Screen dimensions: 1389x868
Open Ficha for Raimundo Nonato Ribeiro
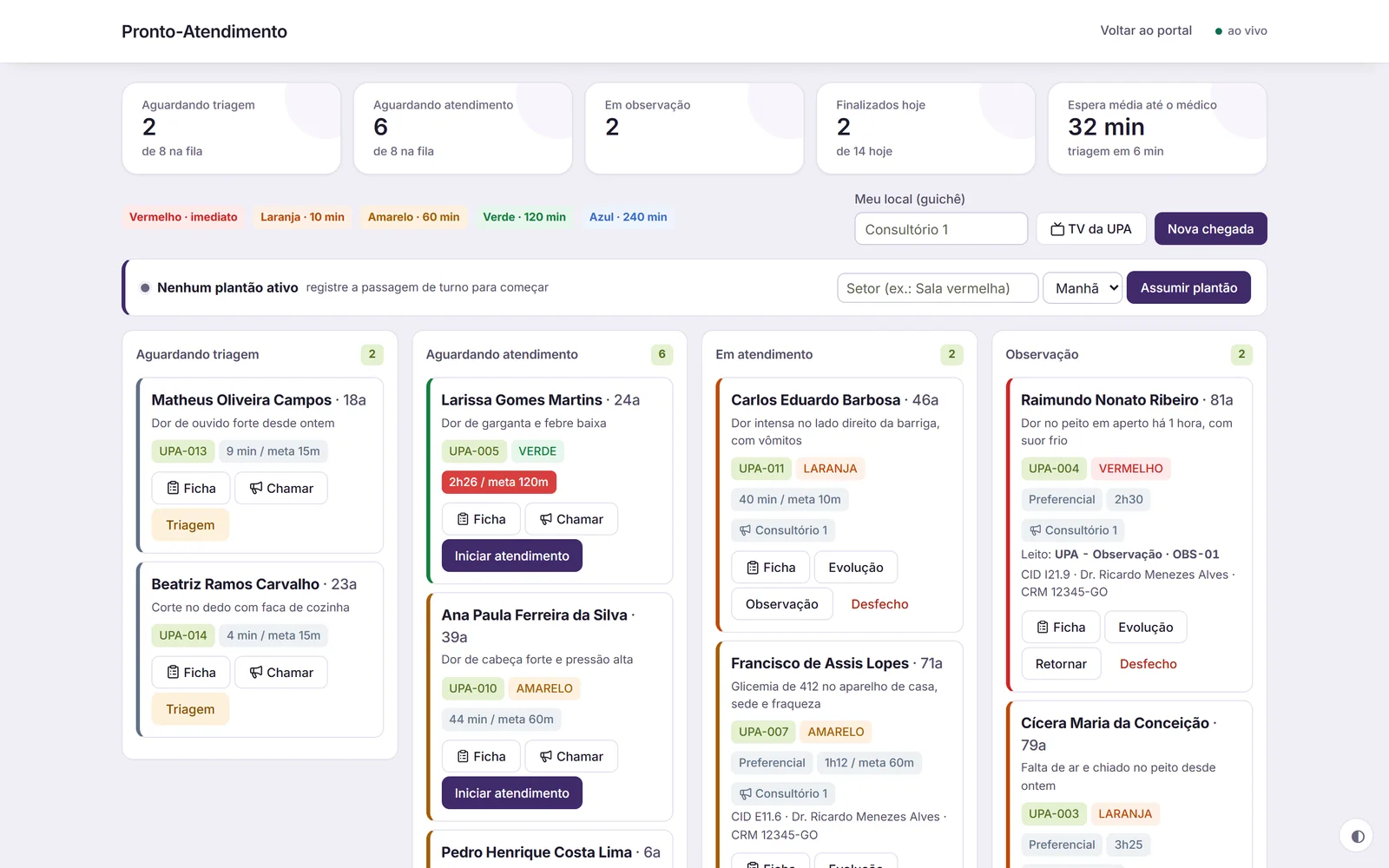pos(1061,628)
